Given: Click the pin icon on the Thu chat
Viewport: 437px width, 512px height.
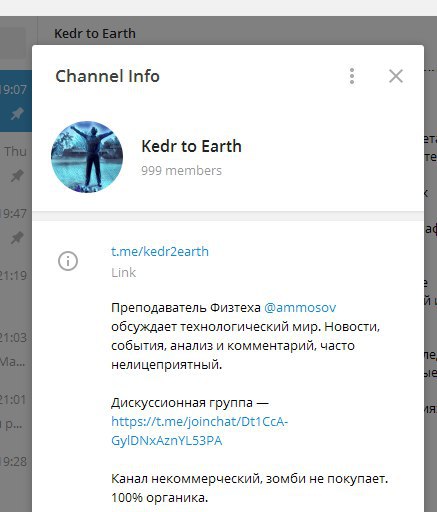Looking at the screenshot, I should (17, 175).
